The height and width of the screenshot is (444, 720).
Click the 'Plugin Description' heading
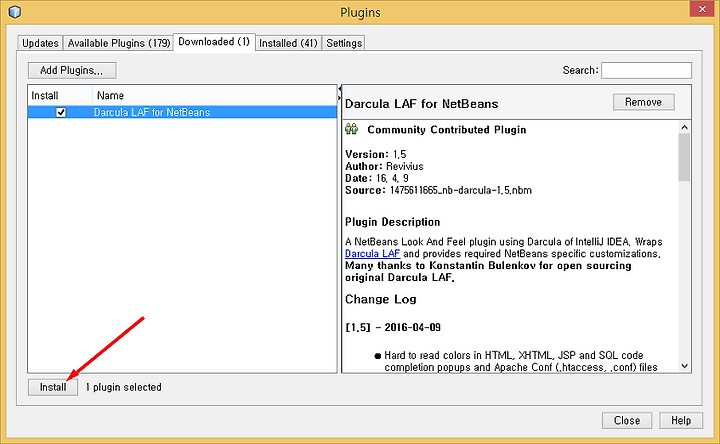[393, 222]
